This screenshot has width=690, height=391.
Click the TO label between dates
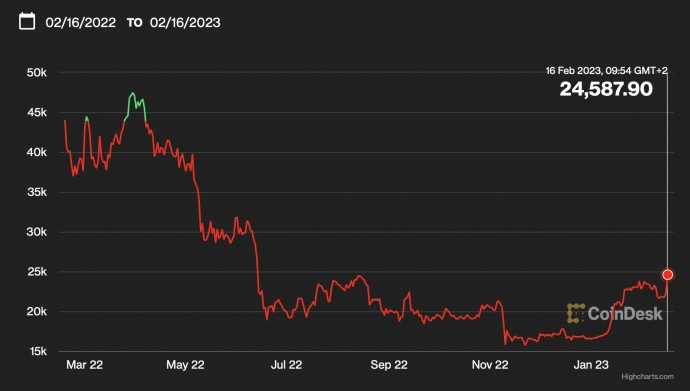[x=135, y=23]
